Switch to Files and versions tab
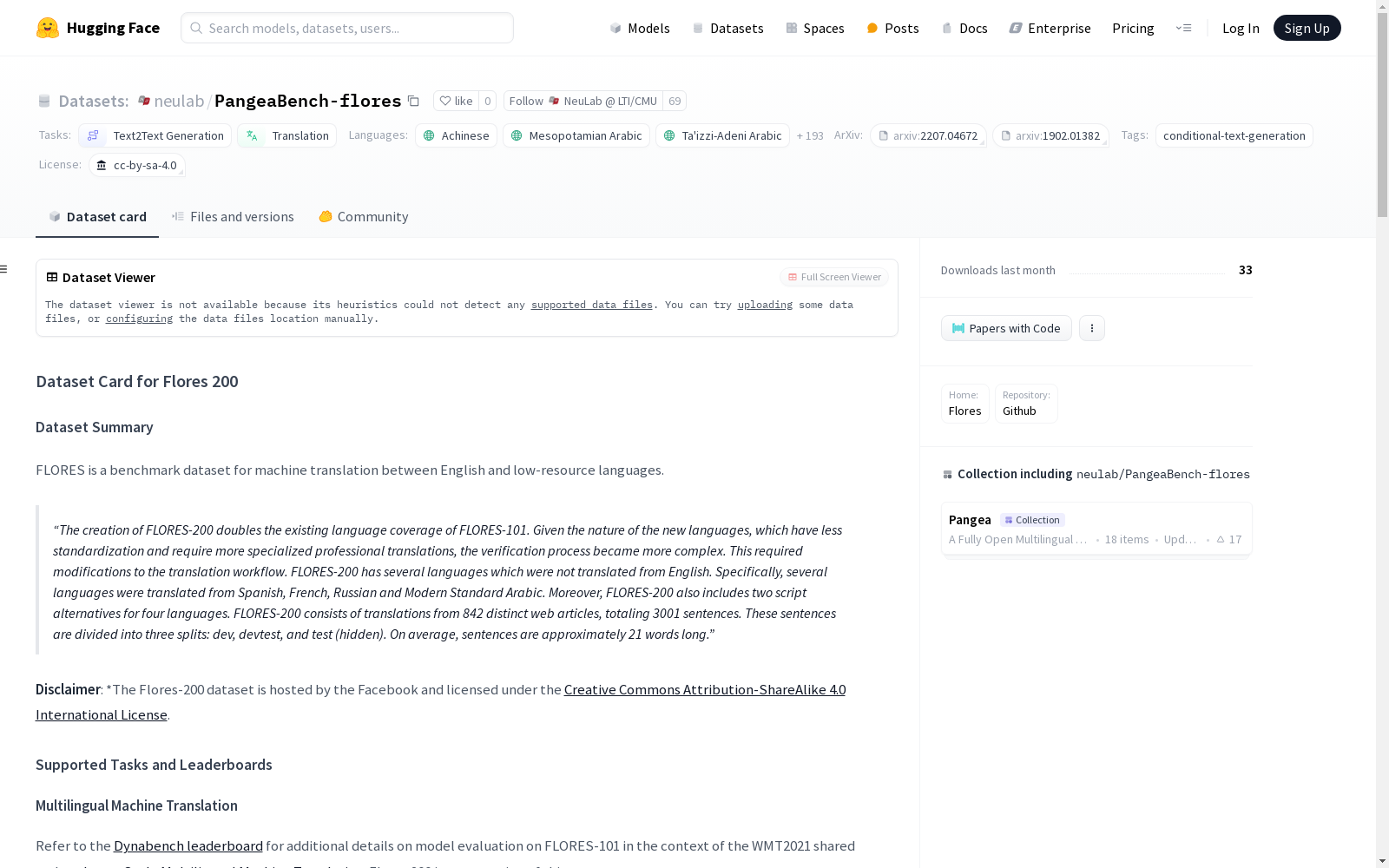 [233, 217]
